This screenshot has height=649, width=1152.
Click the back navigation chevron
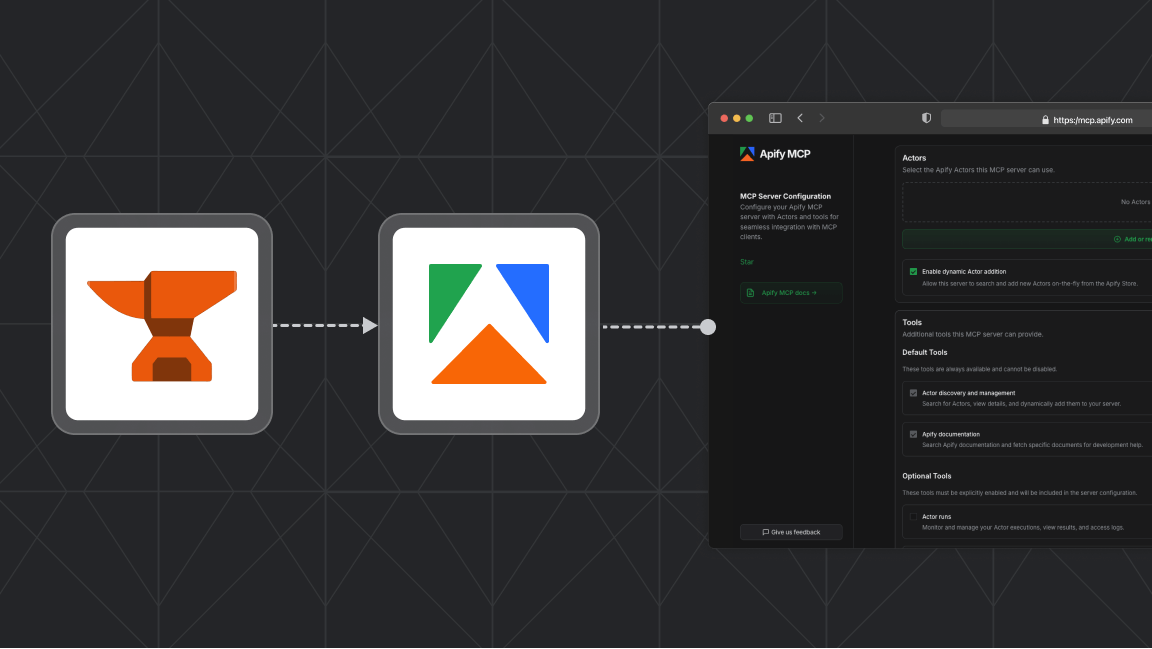[799, 117]
